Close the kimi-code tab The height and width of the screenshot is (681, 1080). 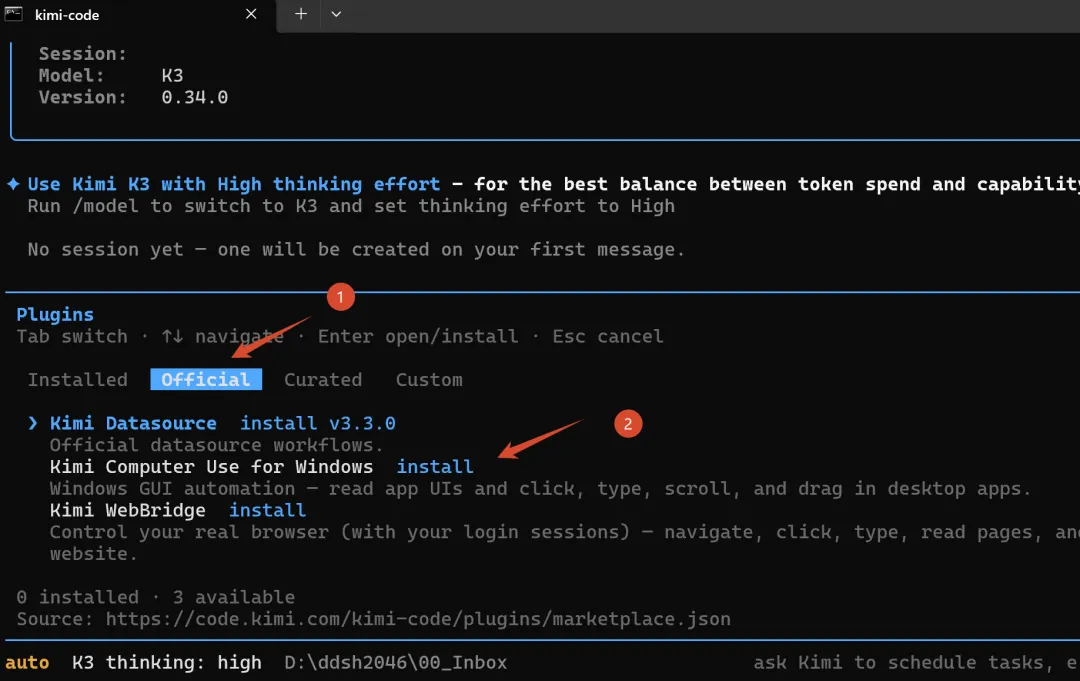point(251,14)
